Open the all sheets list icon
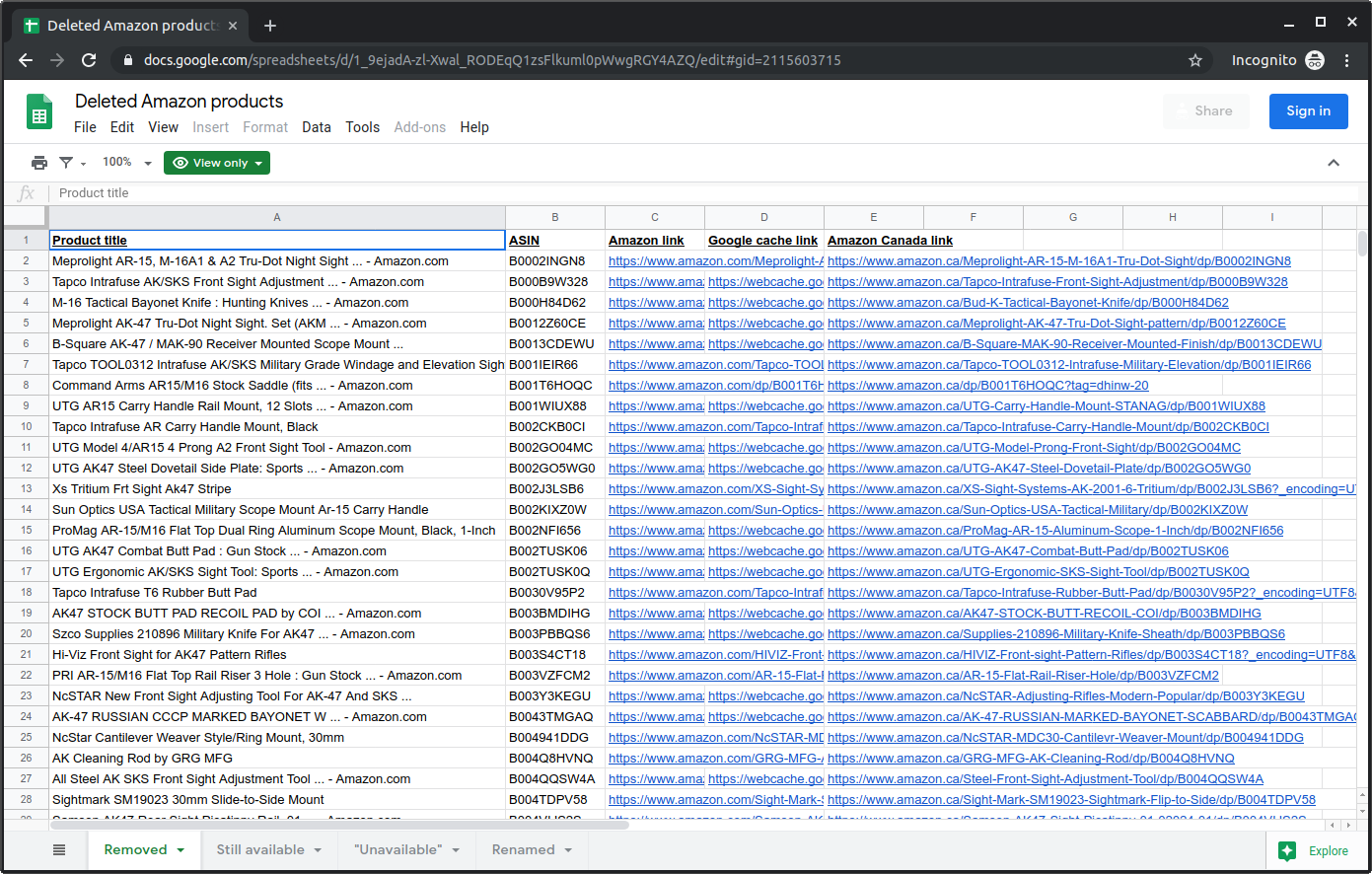Image resolution: width=1372 pixels, height=874 pixels. click(x=59, y=850)
